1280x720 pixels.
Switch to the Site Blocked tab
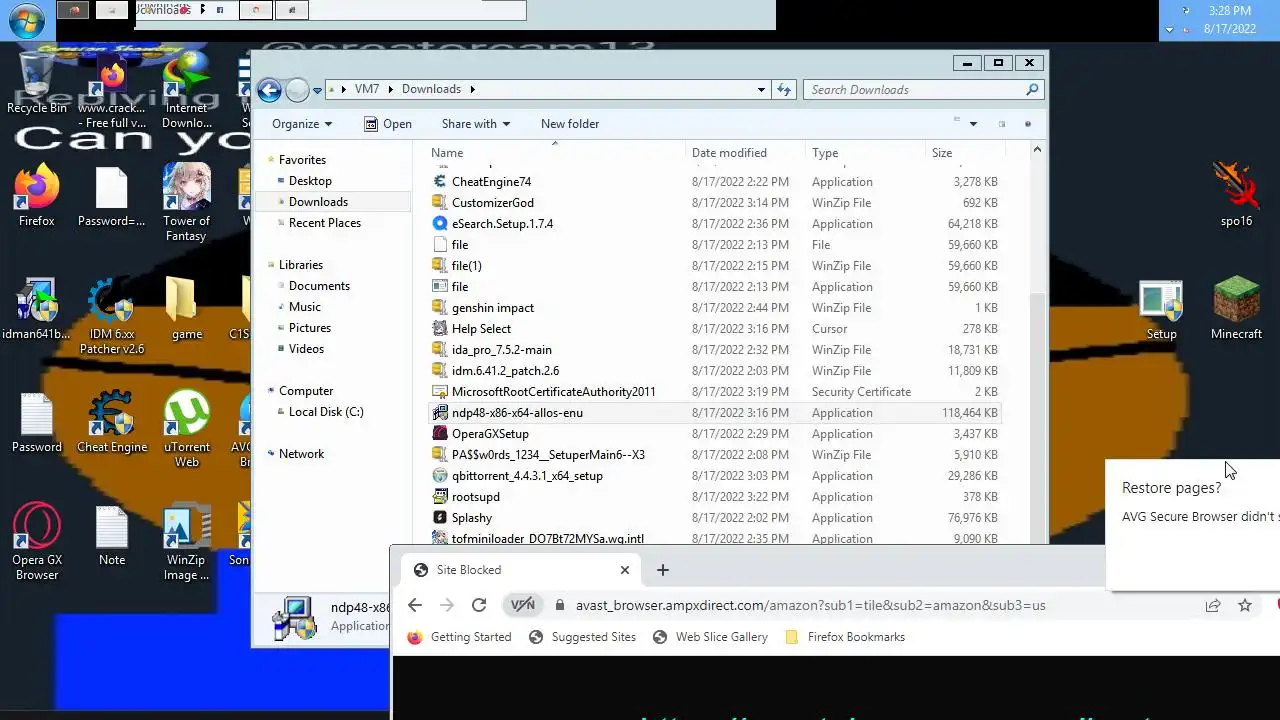point(520,570)
